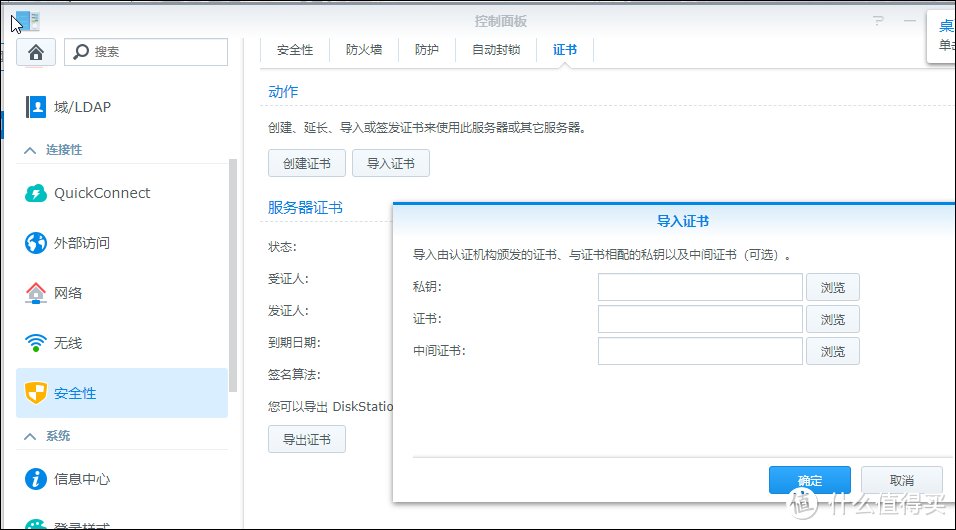
Task: Click the 创建证书 button
Action: point(307,163)
